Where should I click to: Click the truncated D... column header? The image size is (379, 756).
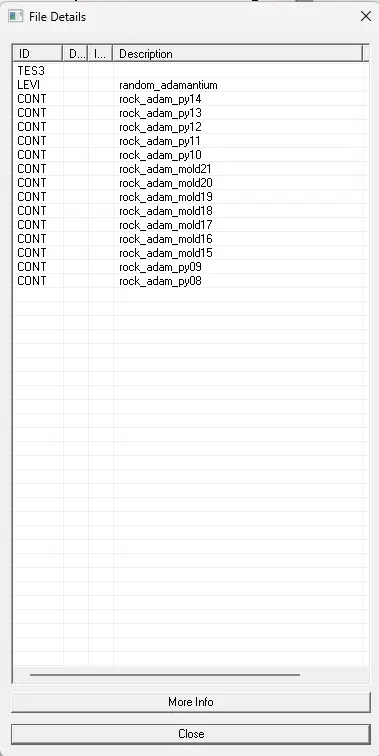click(76, 54)
